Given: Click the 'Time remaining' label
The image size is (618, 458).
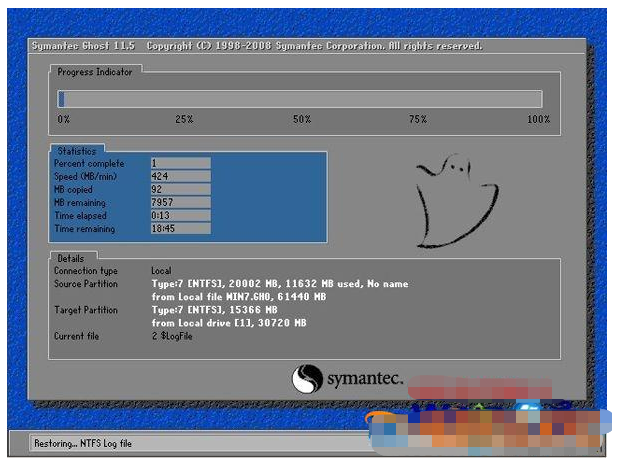Looking at the screenshot, I should [x=85, y=229].
